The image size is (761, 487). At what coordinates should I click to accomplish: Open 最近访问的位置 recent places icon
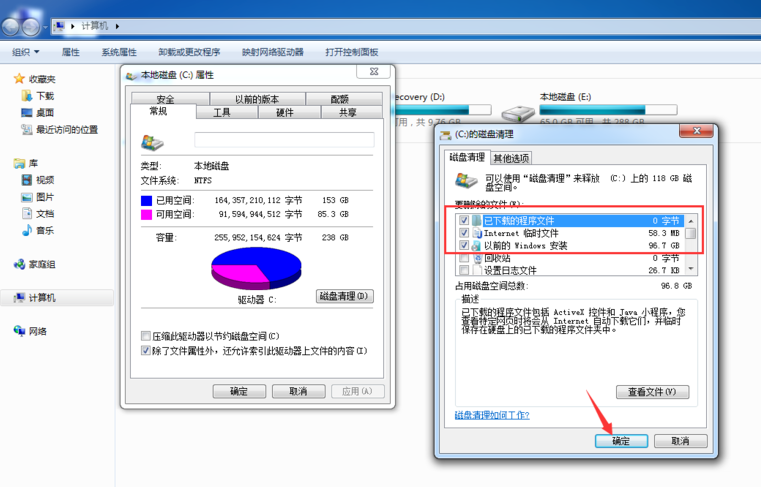(x=27, y=129)
